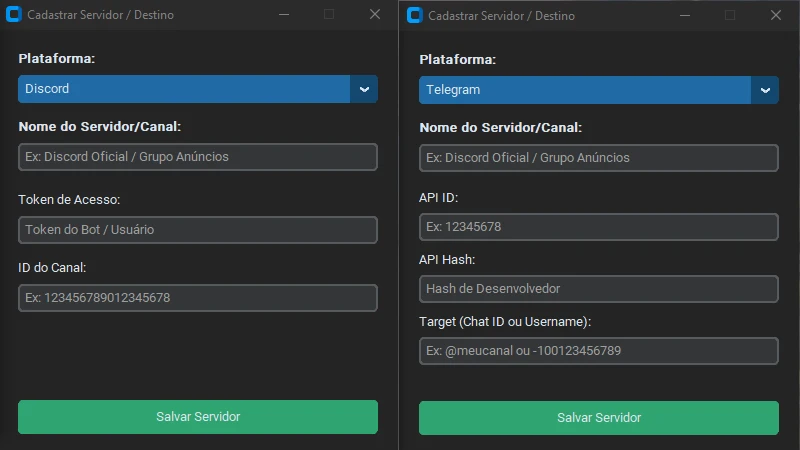Focus server name field in Telegram window
Screen dimensions: 800x450
(598, 158)
